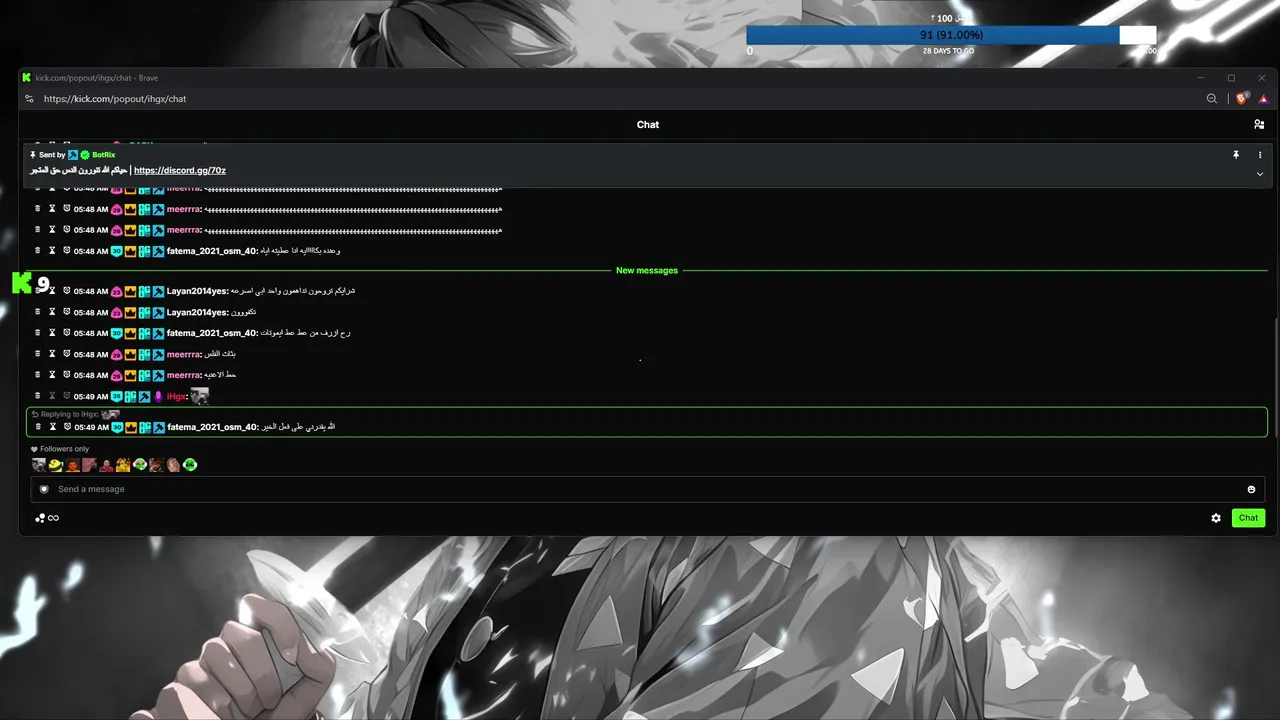This screenshot has height=720, width=1280.
Task: Click level 30 badge on 05:49 AM reply
Action: [117, 427]
